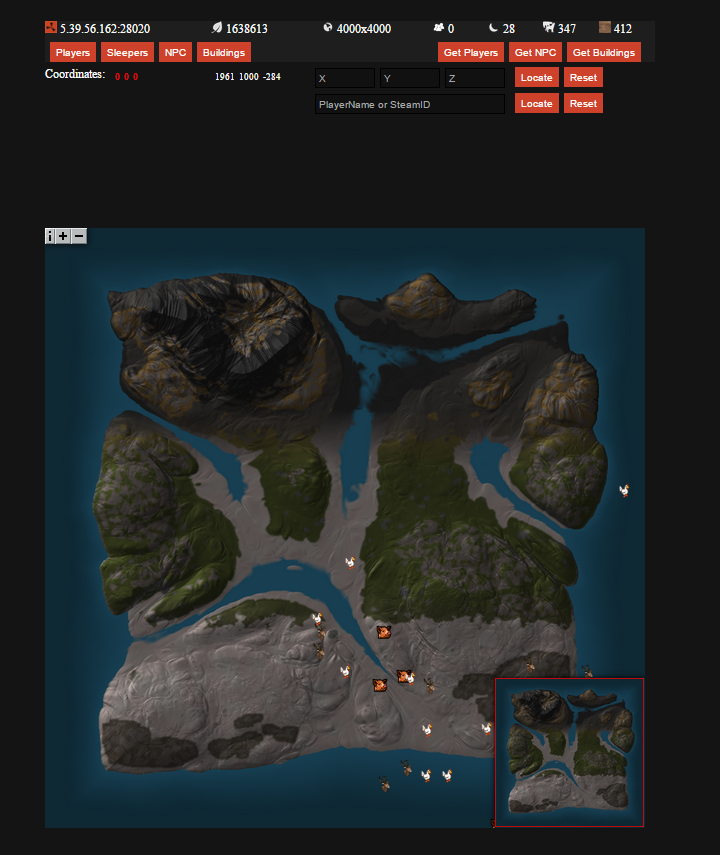Select the lone chicken marker in the eastern ocean
Viewport: 720px width, 855px height.
click(624, 490)
